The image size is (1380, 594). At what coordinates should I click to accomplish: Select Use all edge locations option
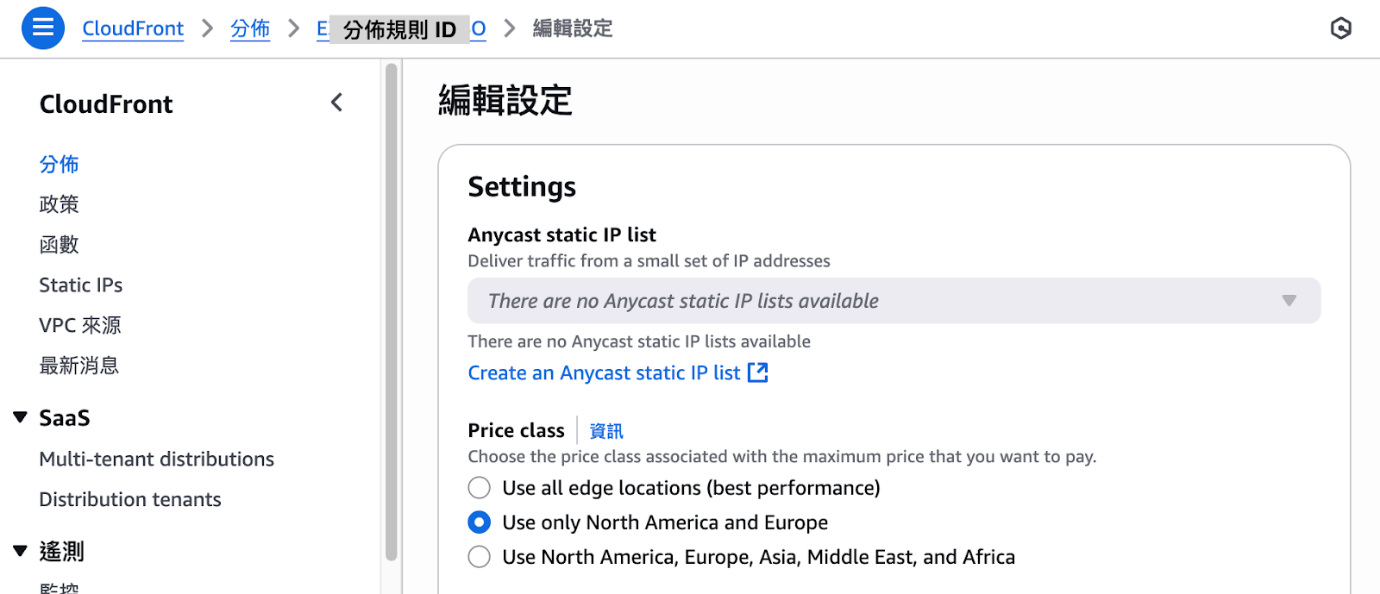tap(479, 487)
